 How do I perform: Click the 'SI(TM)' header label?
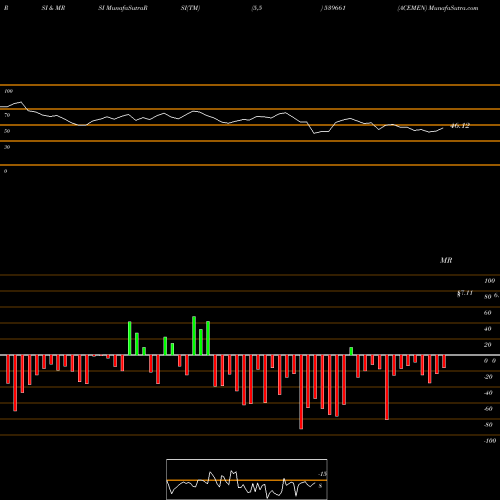pyautogui.click(x=190, y=8)
